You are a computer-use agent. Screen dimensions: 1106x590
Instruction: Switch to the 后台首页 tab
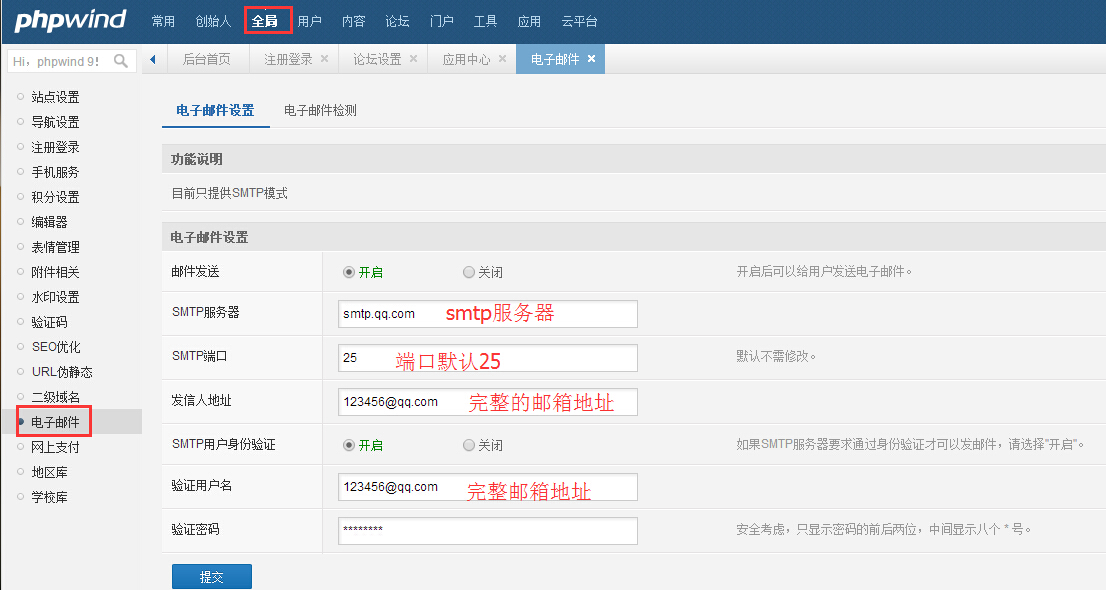(206, 59)
